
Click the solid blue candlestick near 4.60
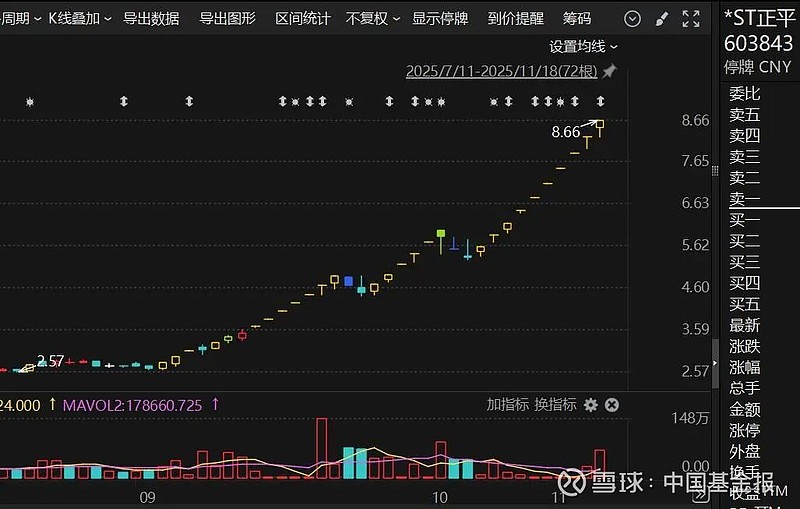pos(348,281)
